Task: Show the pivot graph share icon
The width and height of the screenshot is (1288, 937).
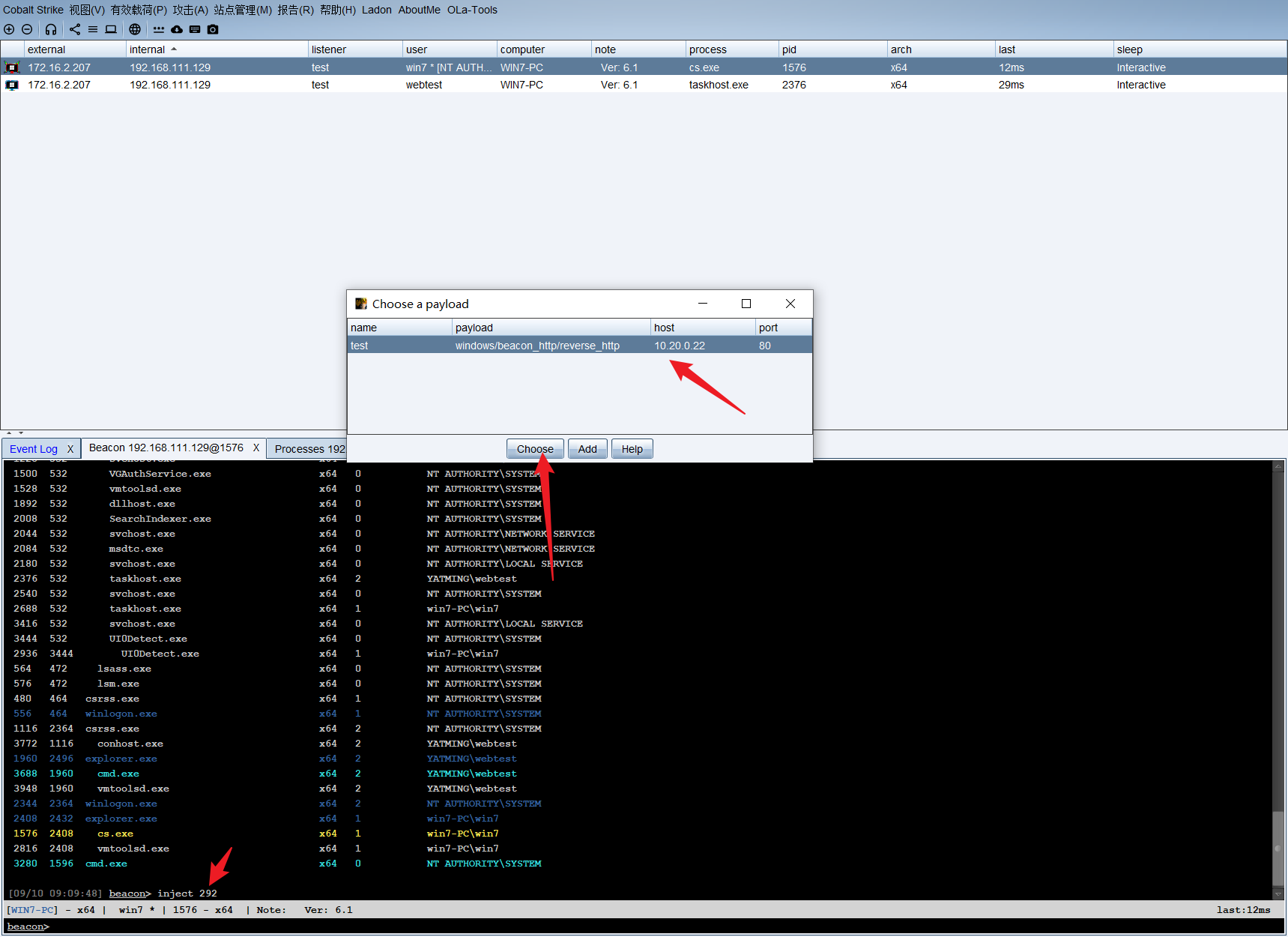Action: point(75,29)
